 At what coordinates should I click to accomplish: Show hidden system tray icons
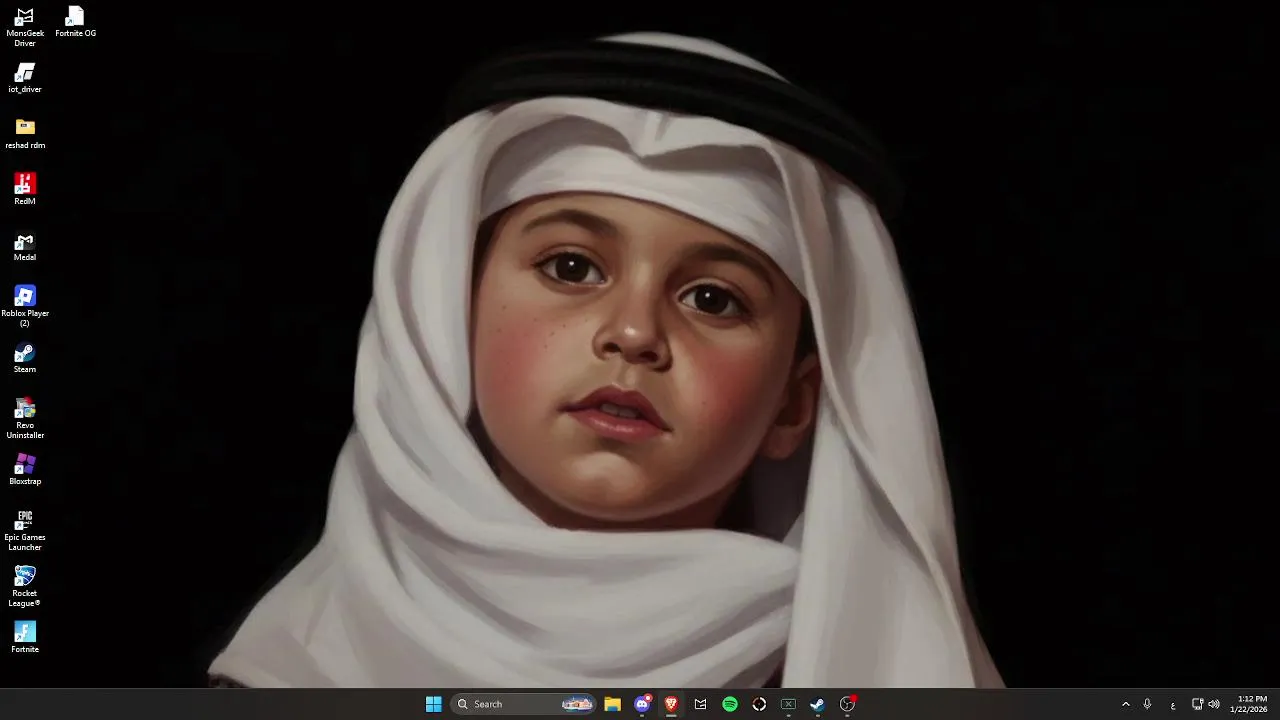pyautogui.click(x=1125, y=704)
